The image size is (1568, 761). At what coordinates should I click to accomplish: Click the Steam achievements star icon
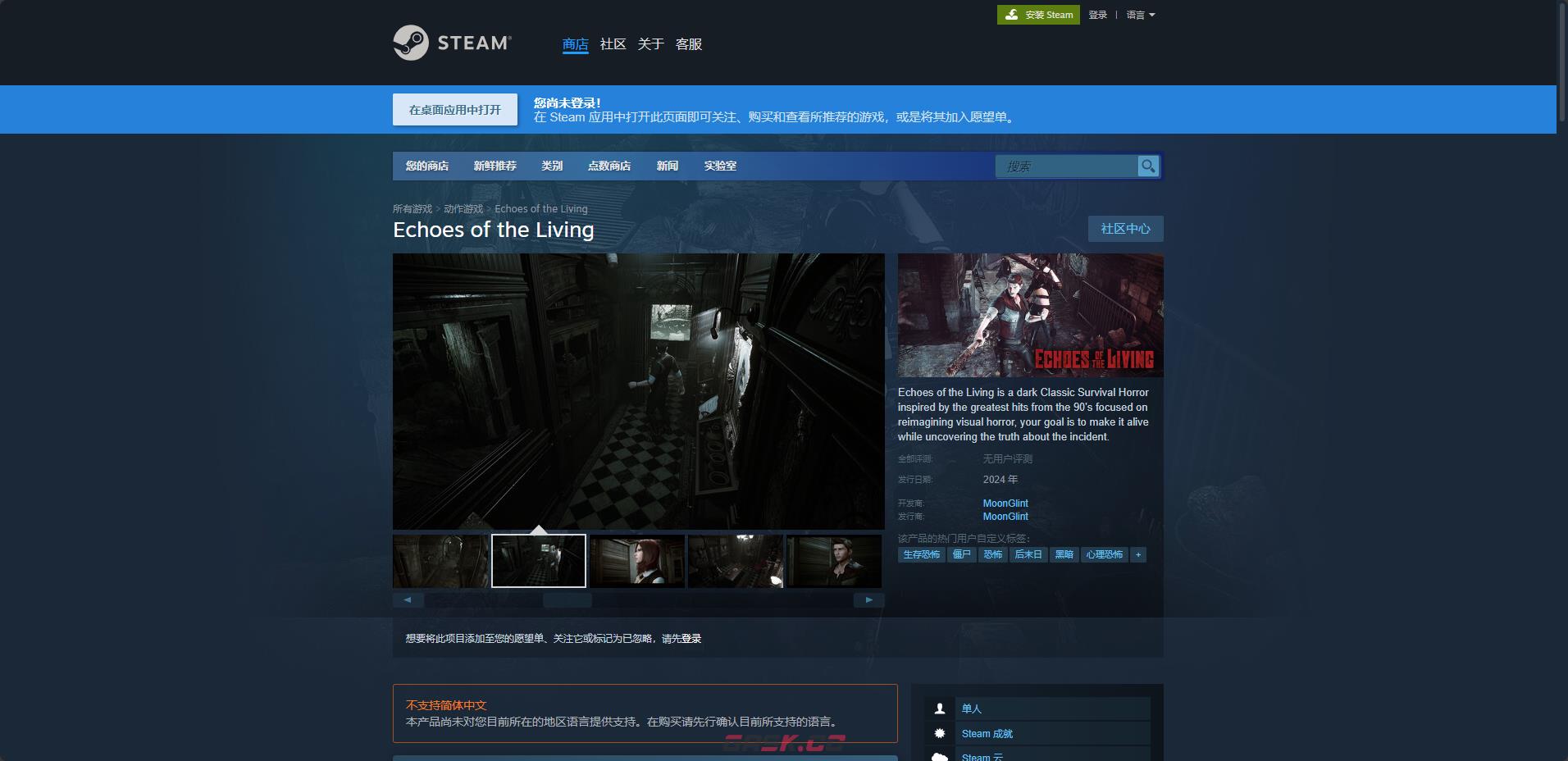click(x=940, y=733)
